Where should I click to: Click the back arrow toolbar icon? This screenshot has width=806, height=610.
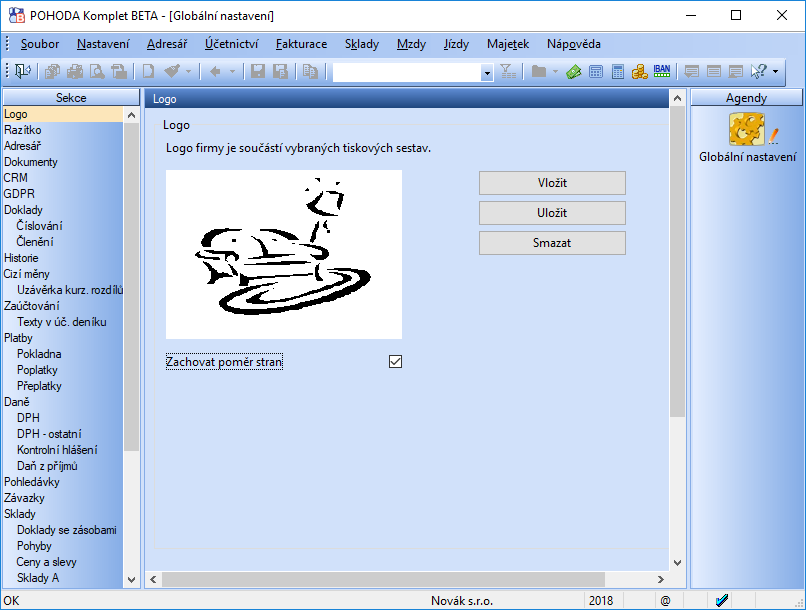(x=215, y=71)
